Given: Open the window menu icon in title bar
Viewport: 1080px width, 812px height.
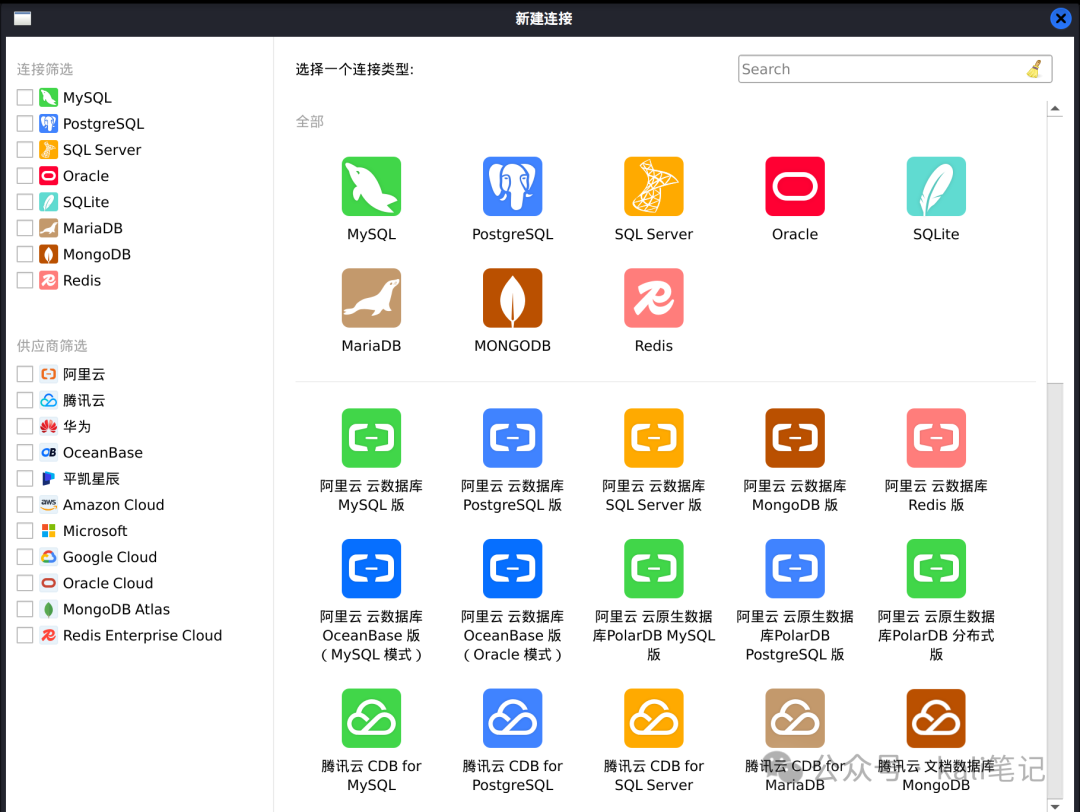Looking at the screenshot, I should (23, 19).
